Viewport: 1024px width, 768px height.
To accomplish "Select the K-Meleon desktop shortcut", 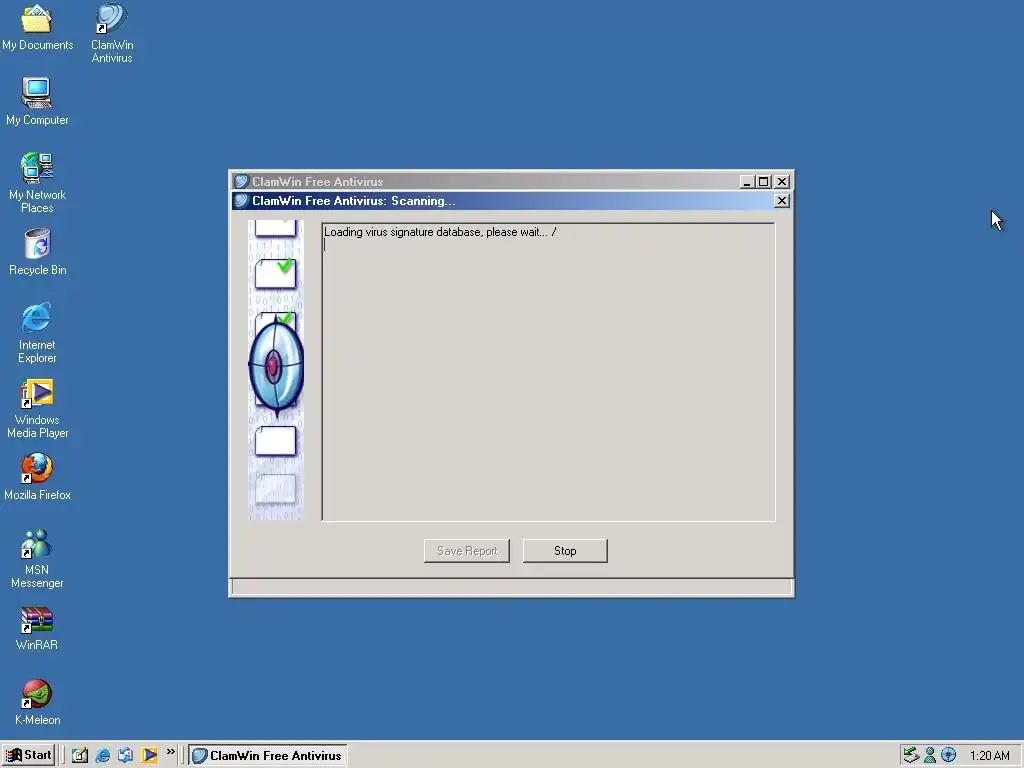I will point(37,703).
